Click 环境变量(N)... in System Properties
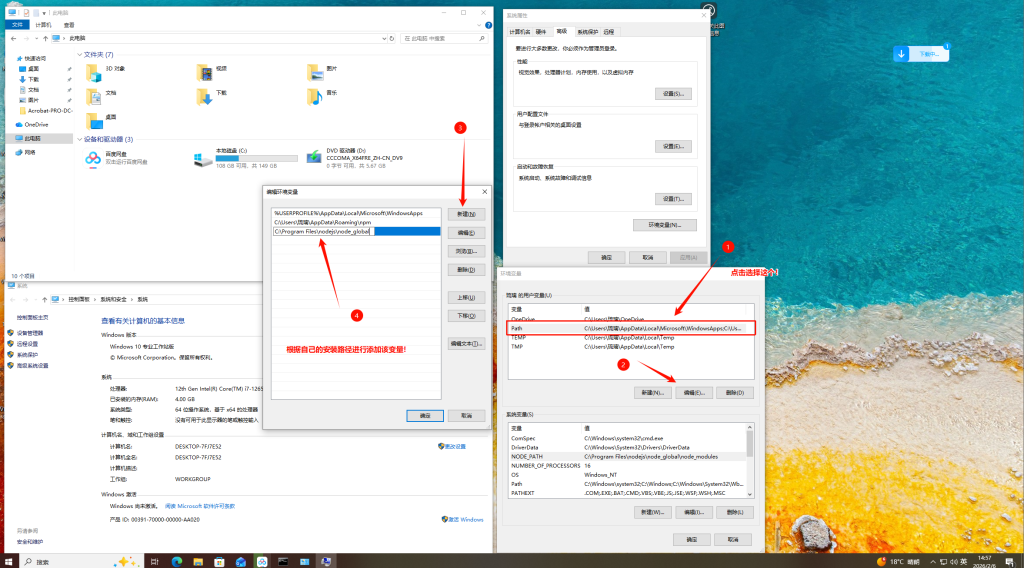 tap(664, 225)
